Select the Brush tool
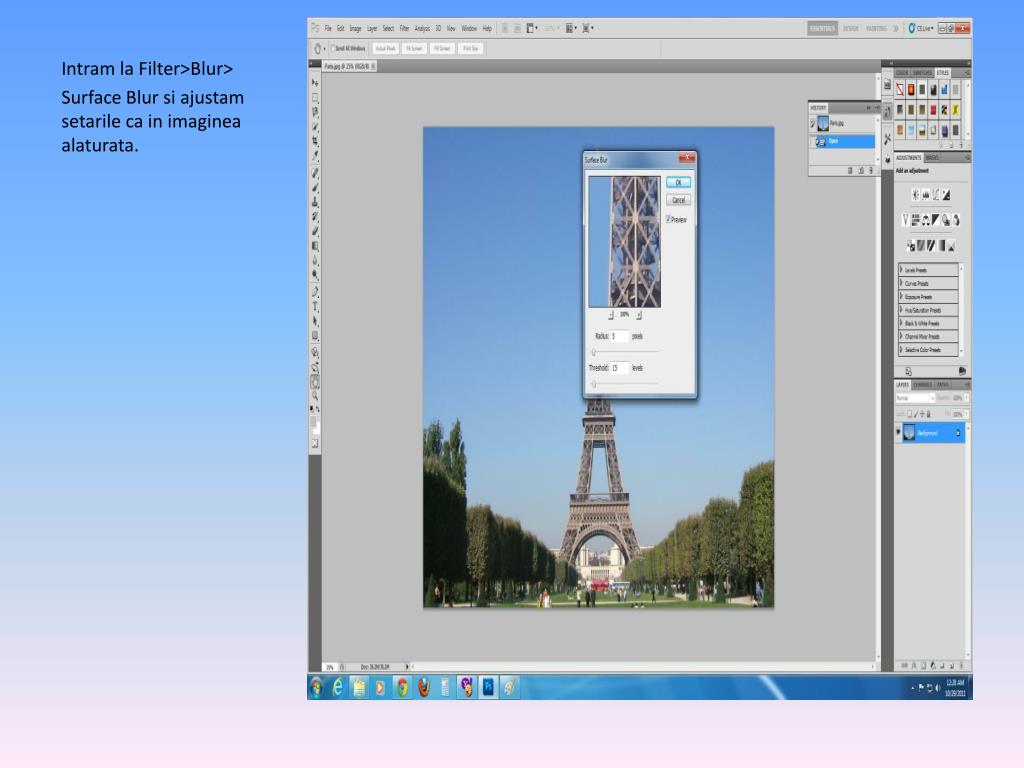Viewport: 1024px width, 768px height. tap(315, 187)
